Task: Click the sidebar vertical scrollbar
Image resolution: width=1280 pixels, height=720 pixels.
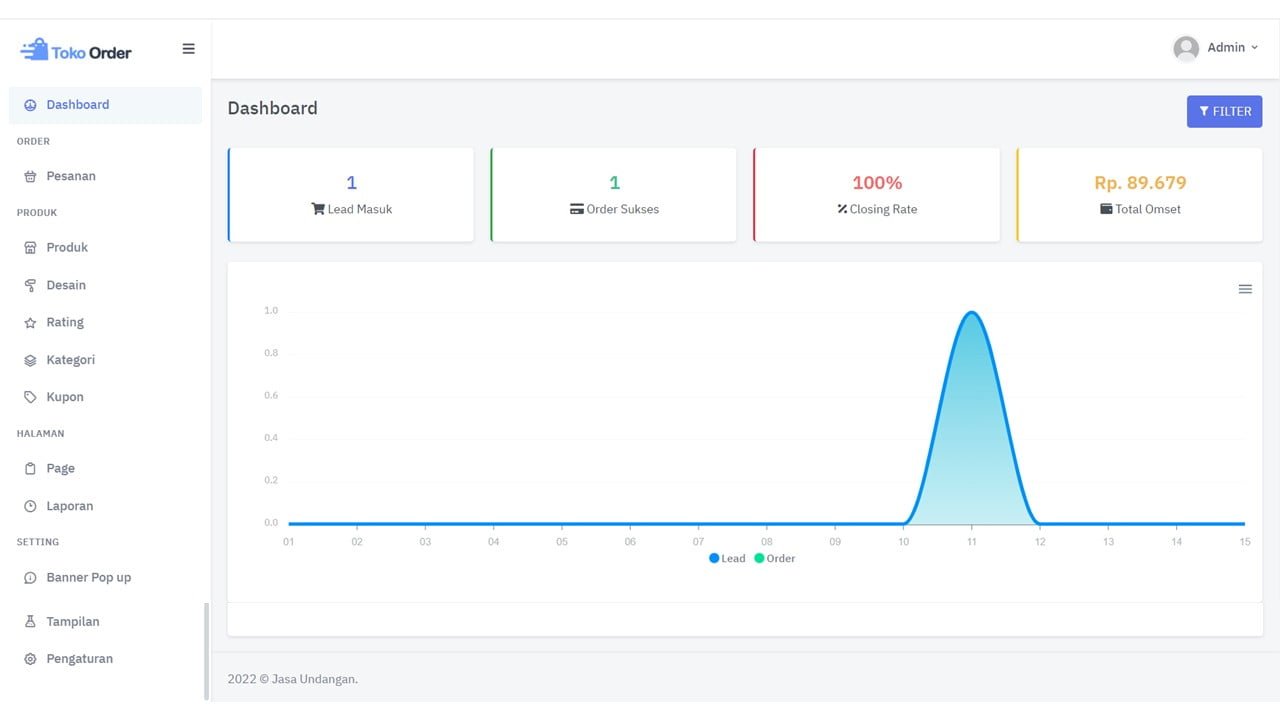Action: click(x=207, y=650)
